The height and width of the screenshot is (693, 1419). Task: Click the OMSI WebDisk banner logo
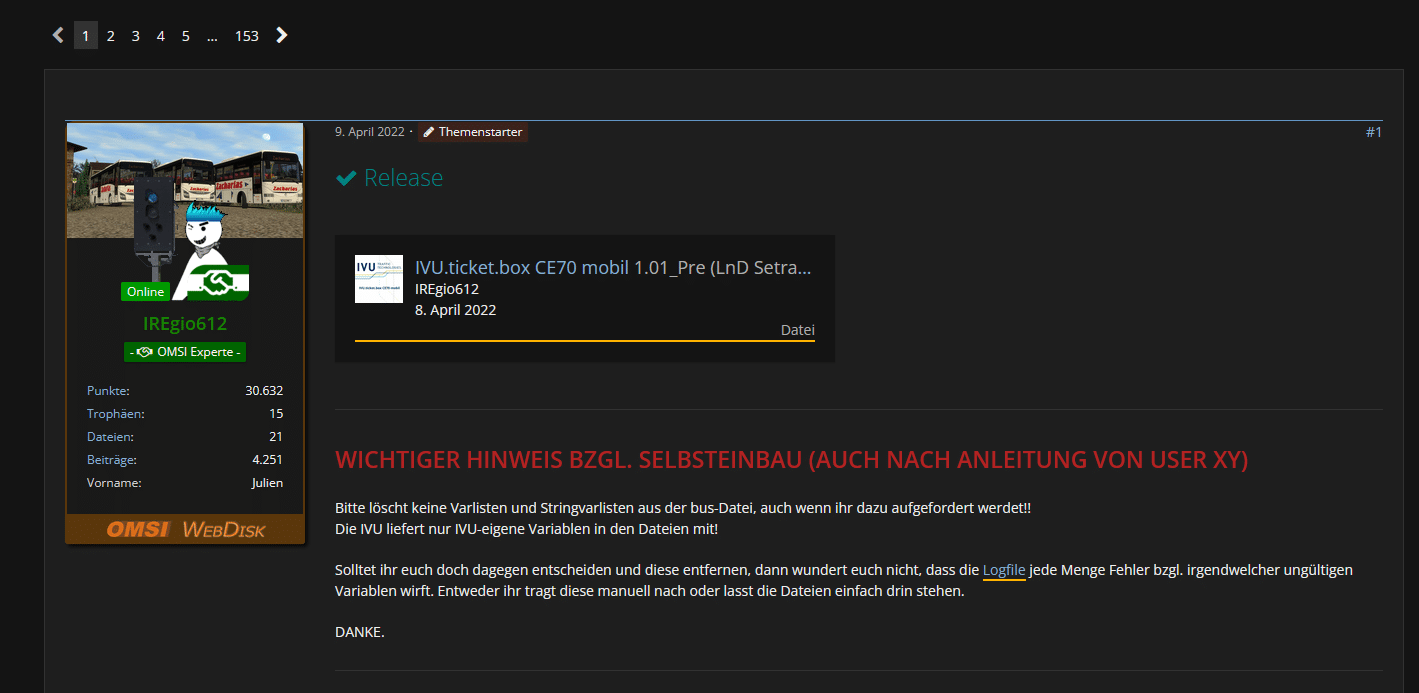pyautogui.click(x=185, y=529)
